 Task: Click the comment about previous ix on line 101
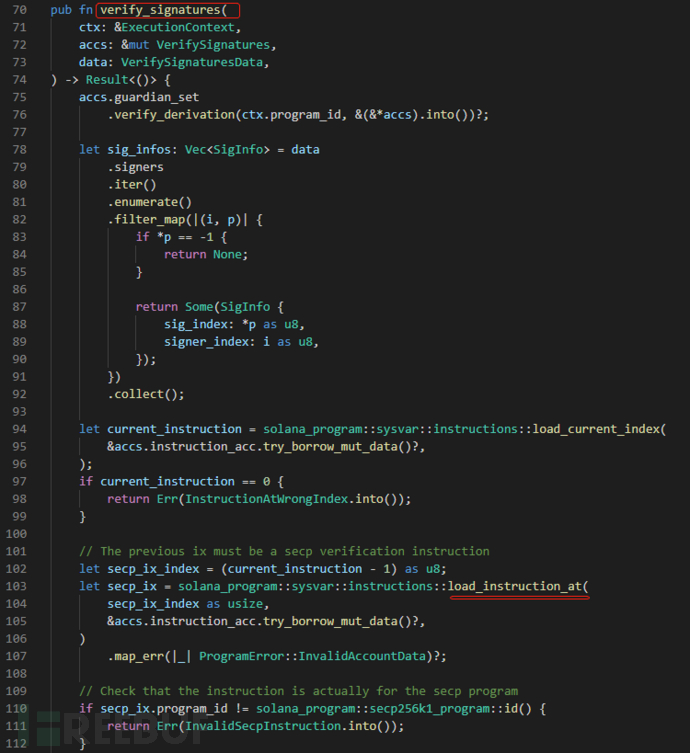(284, 551)
